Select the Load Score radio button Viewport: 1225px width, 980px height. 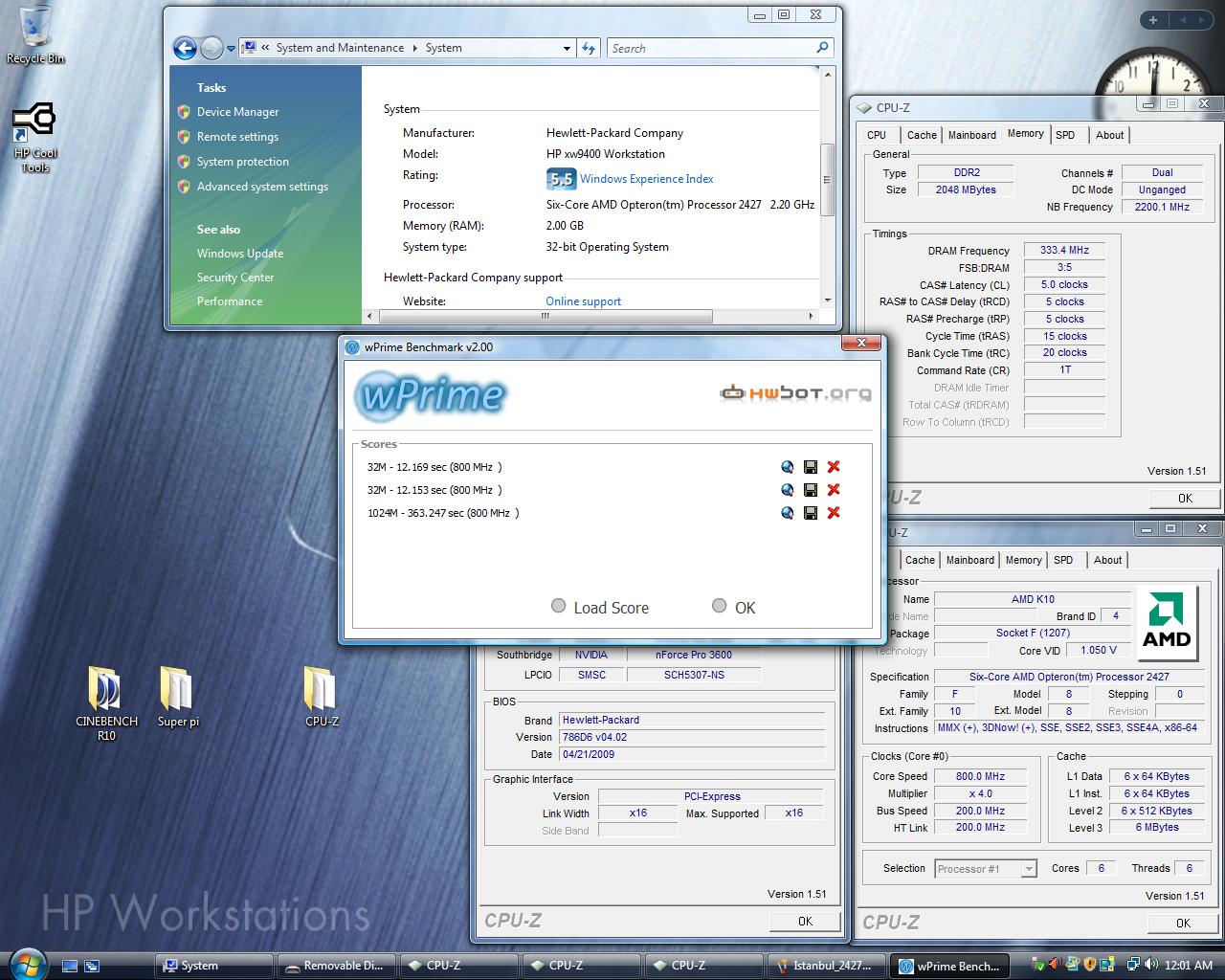(559, 606)
